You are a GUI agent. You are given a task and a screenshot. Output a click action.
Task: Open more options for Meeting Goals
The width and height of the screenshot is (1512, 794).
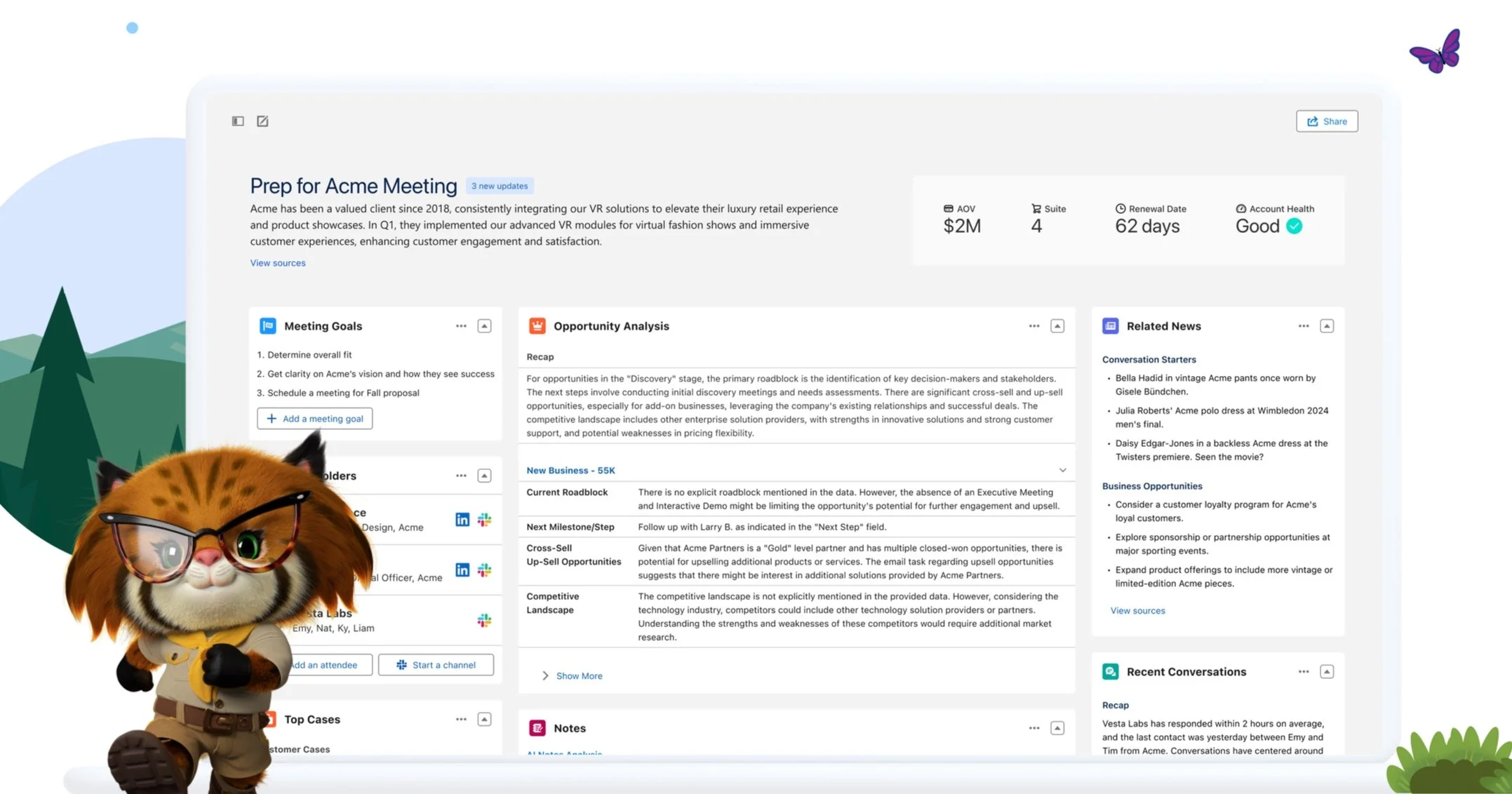(461, 326)
